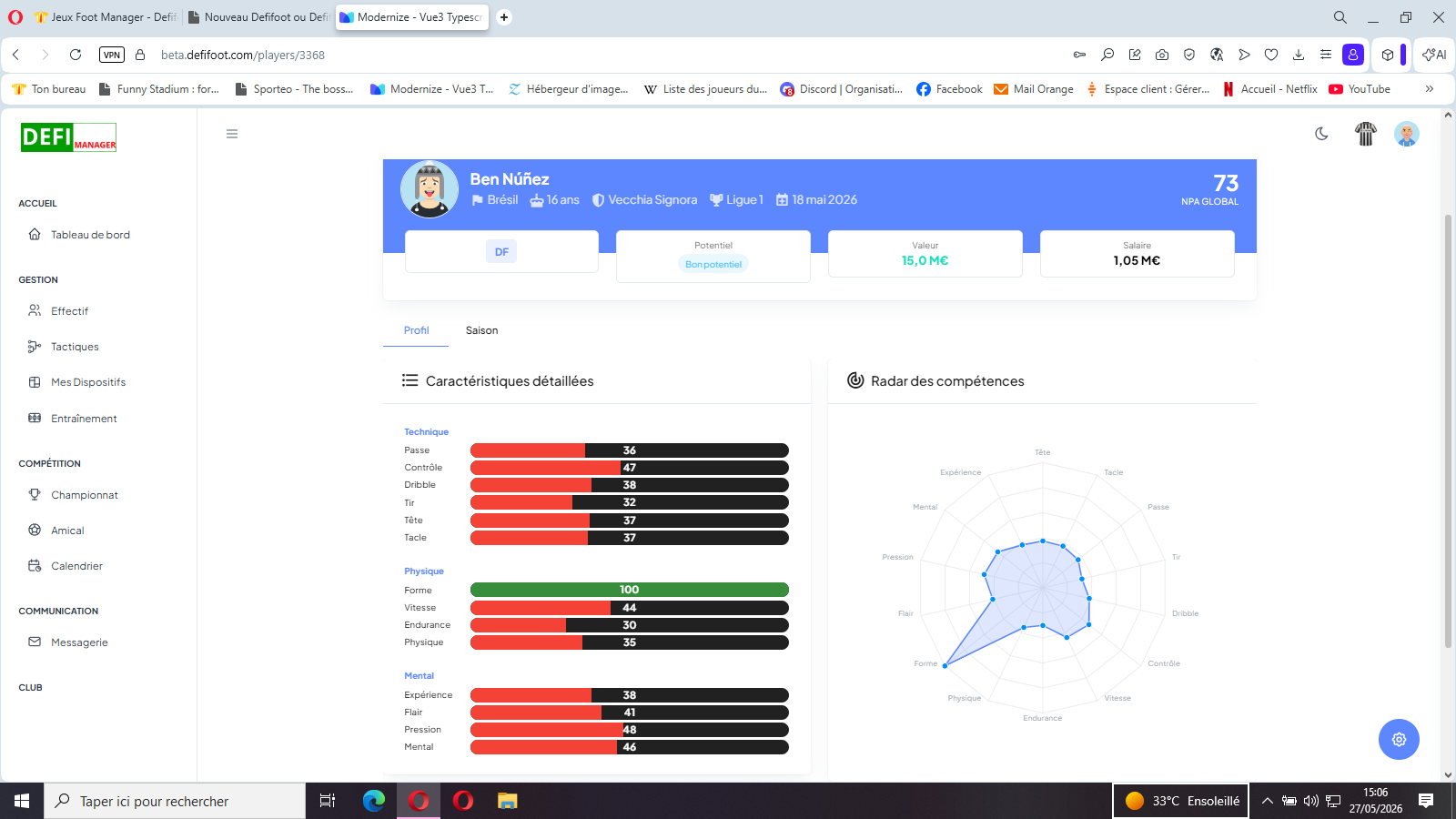Open the YouTube bookmark
The height and width of the screenshot is (819, 1456).
point(1360,89)
